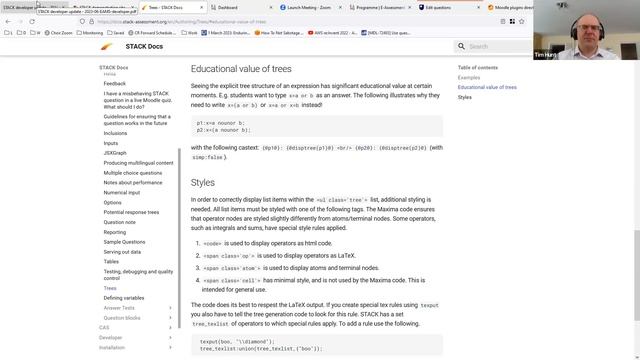The width and height of the screenshot is (640, 360).
Task: Expand the Installation section chevron
Action: [171, 348]
